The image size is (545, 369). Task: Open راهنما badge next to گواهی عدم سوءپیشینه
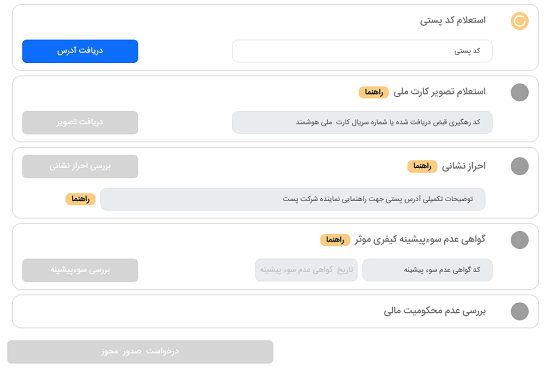(x=335, y=240)
